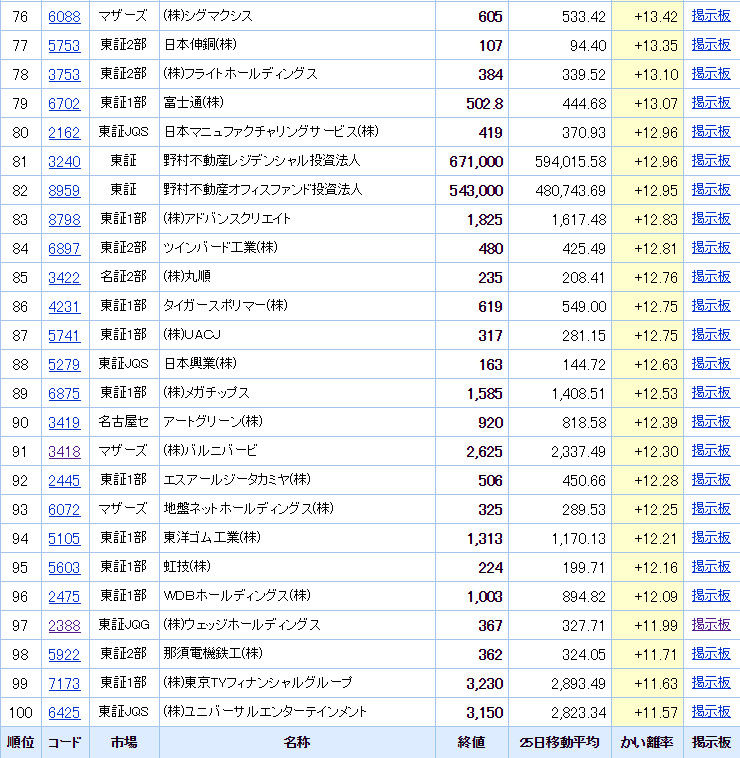
Task: Click the 市場 column header
Action: click(x=124, y=742)
